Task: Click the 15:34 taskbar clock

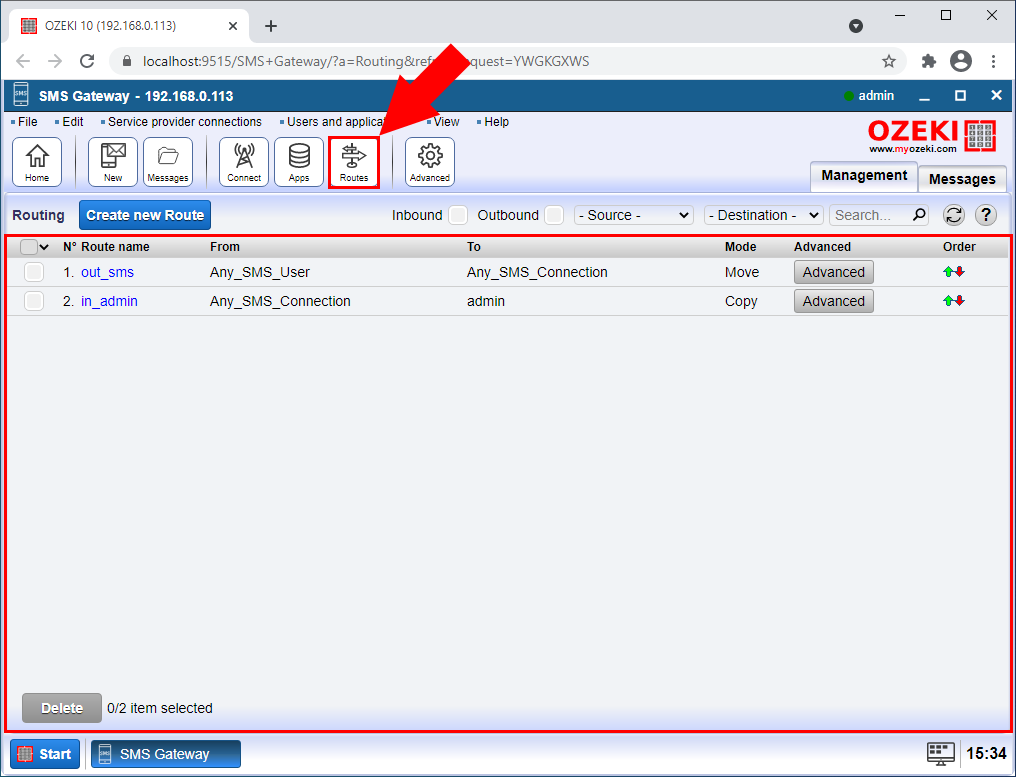Action: point(986,754)
